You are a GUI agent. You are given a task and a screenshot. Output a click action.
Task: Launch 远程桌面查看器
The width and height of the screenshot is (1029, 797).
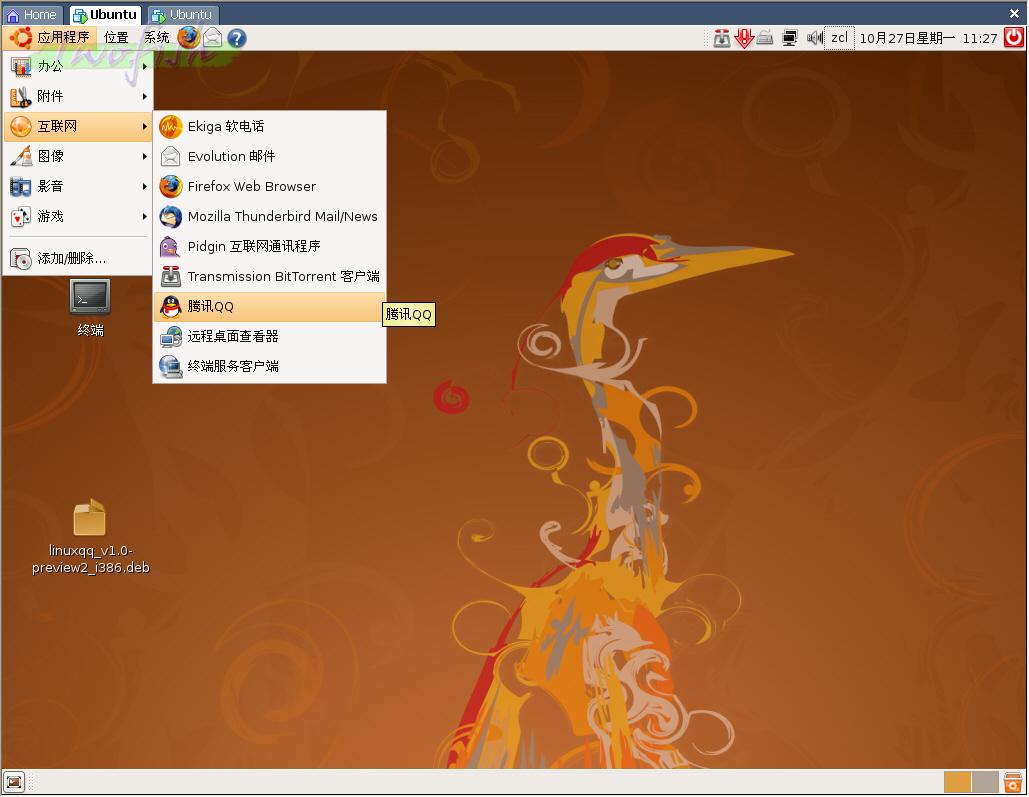point(270,337)
